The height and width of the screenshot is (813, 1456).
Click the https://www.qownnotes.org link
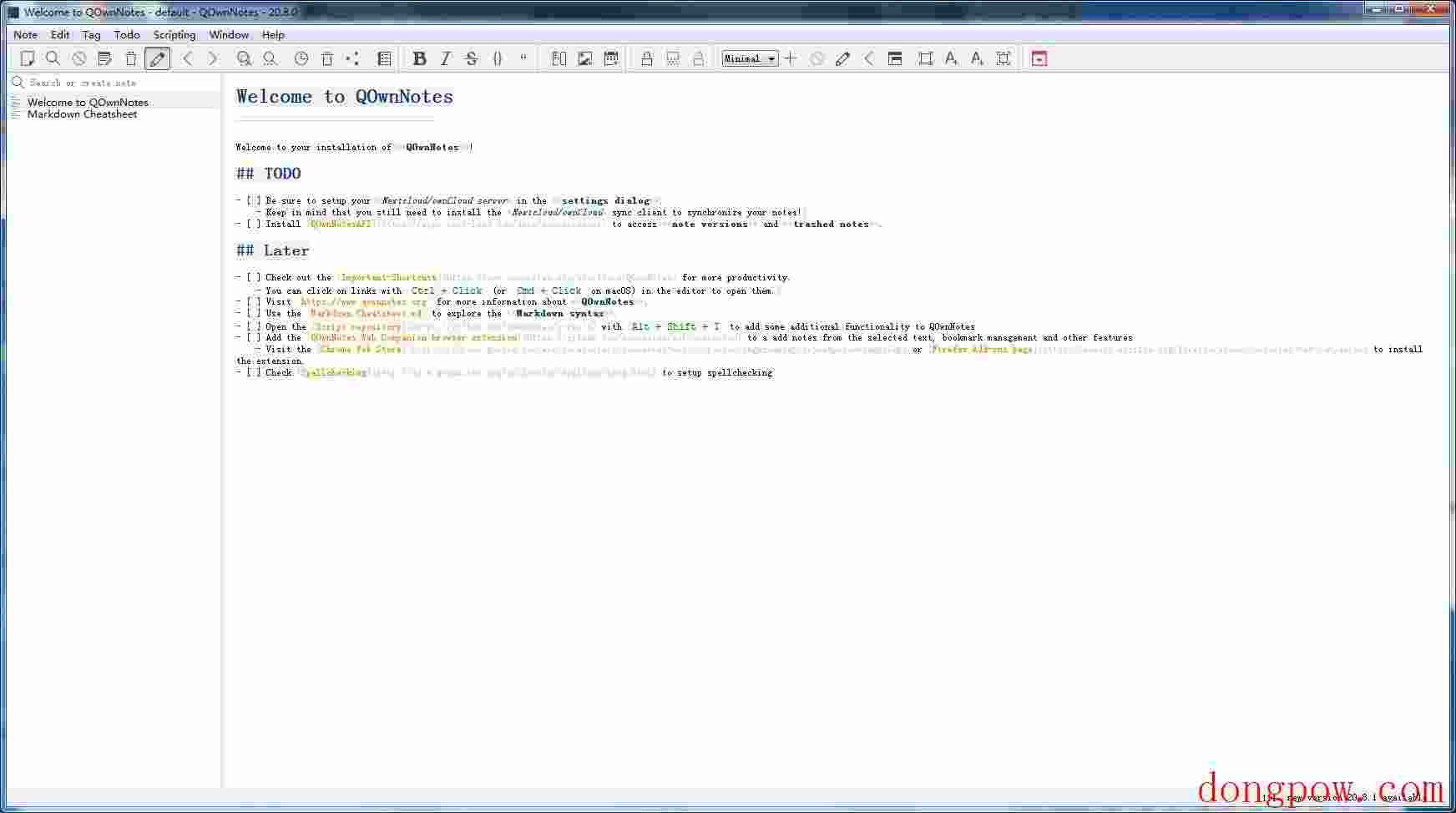point(363,301)
